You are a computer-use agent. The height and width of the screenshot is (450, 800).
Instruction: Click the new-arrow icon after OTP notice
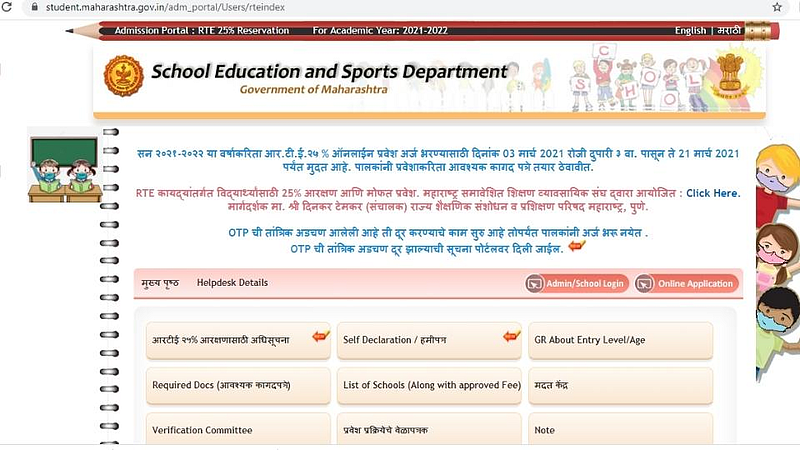click(577, 246)
